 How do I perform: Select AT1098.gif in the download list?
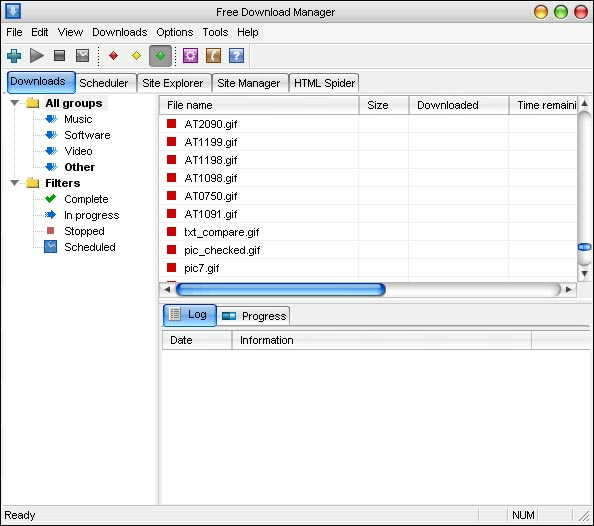click(211, 178)
